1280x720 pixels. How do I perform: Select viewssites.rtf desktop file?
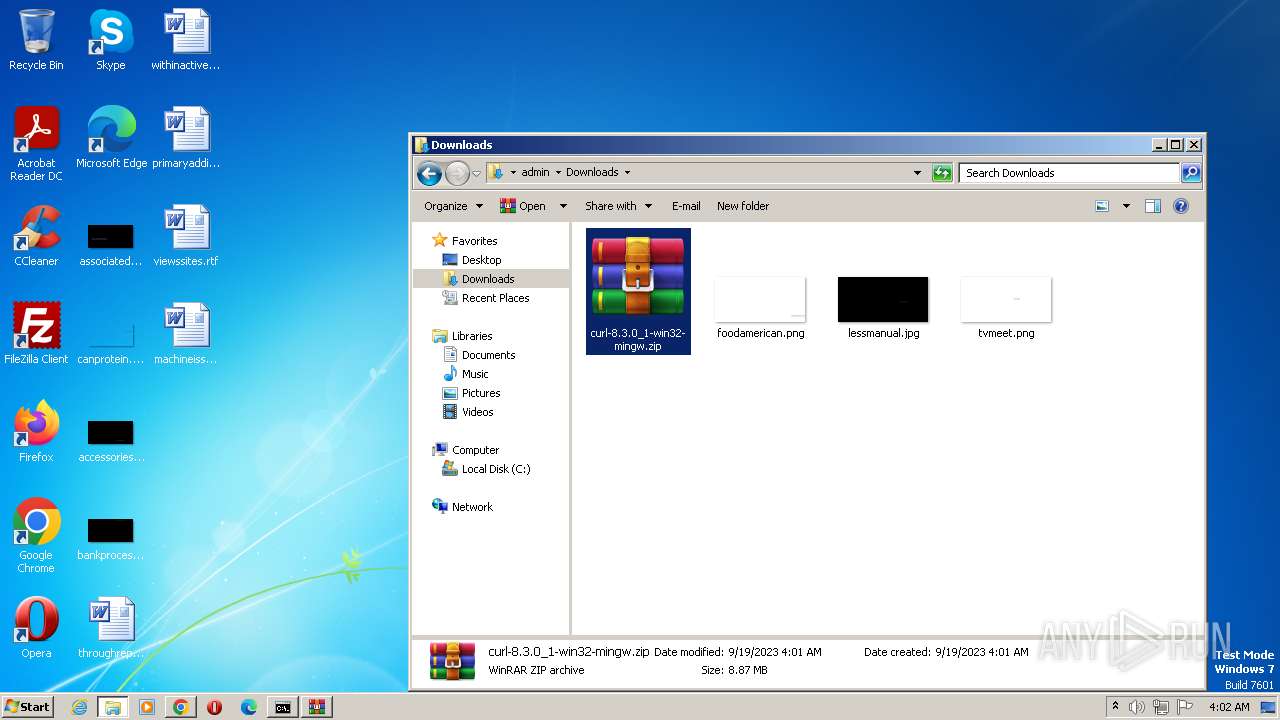pyautogui.click(x=186, y=236)
